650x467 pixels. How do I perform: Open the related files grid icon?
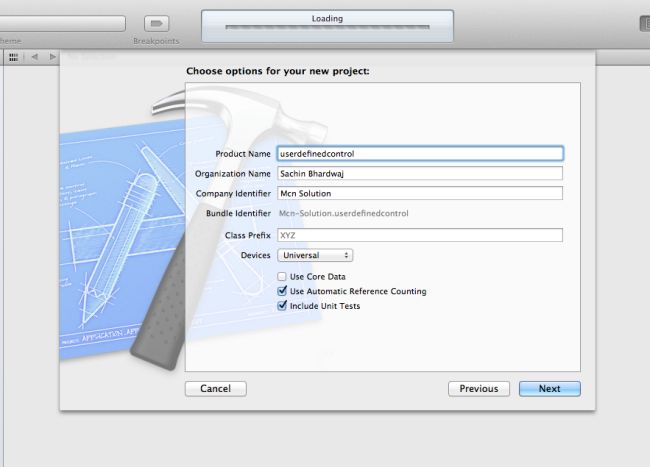point(13,57)
